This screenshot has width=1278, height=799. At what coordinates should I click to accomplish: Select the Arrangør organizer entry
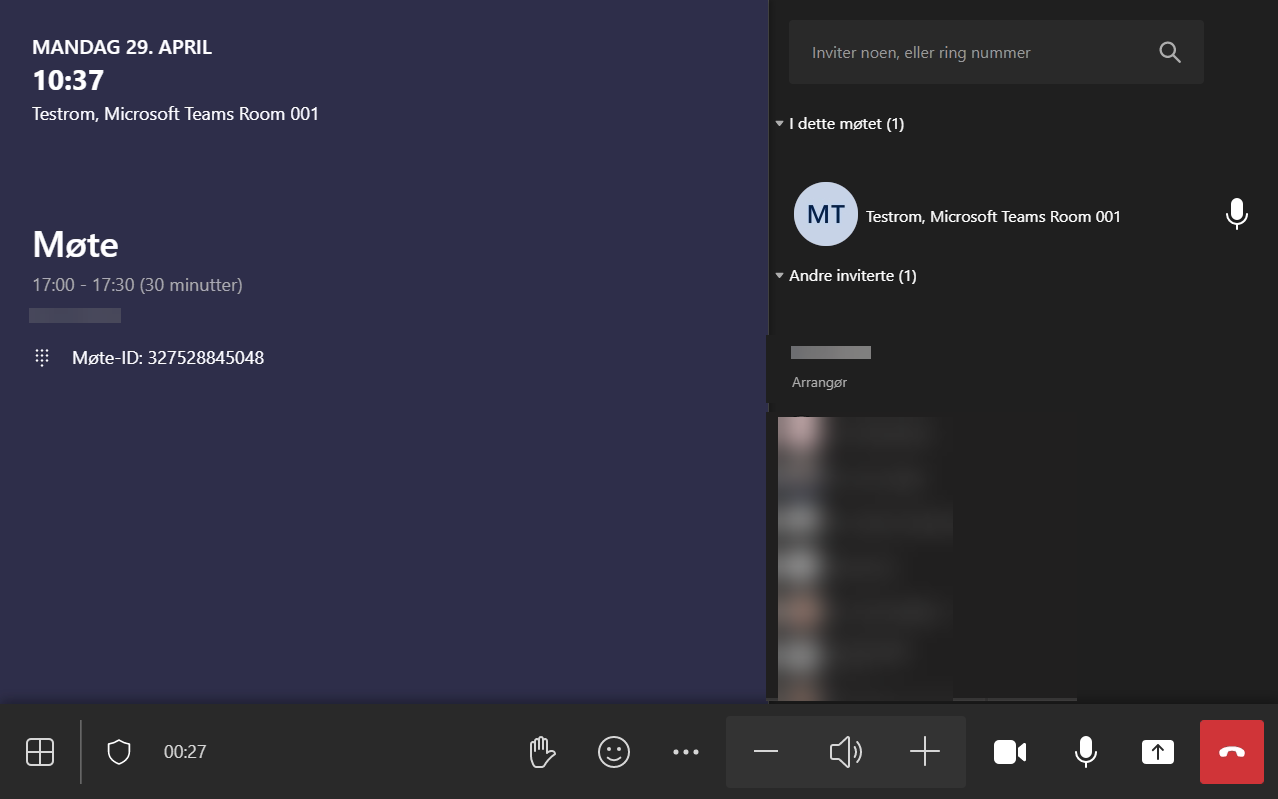[x=831, y=367]
